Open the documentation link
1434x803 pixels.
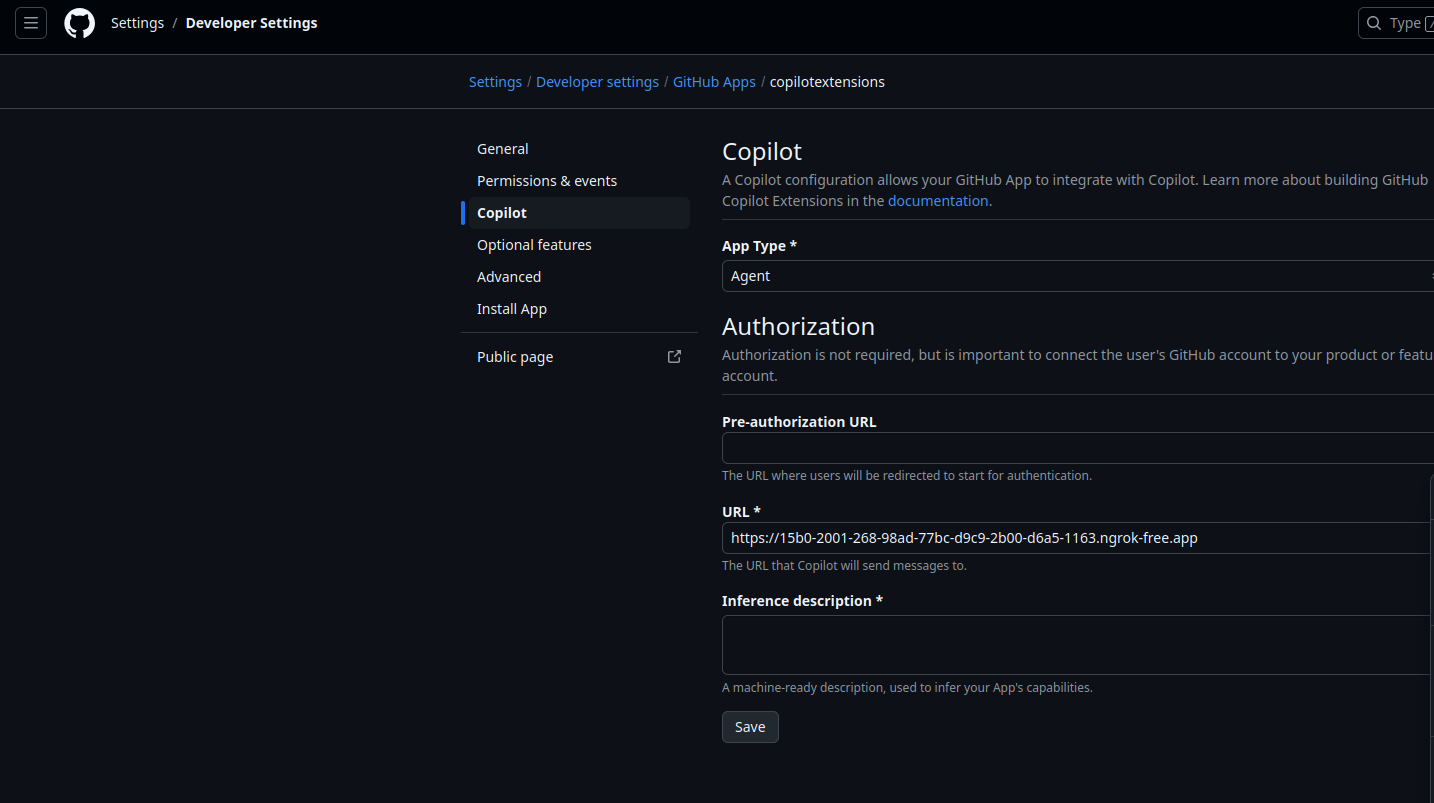pos(937,200)
